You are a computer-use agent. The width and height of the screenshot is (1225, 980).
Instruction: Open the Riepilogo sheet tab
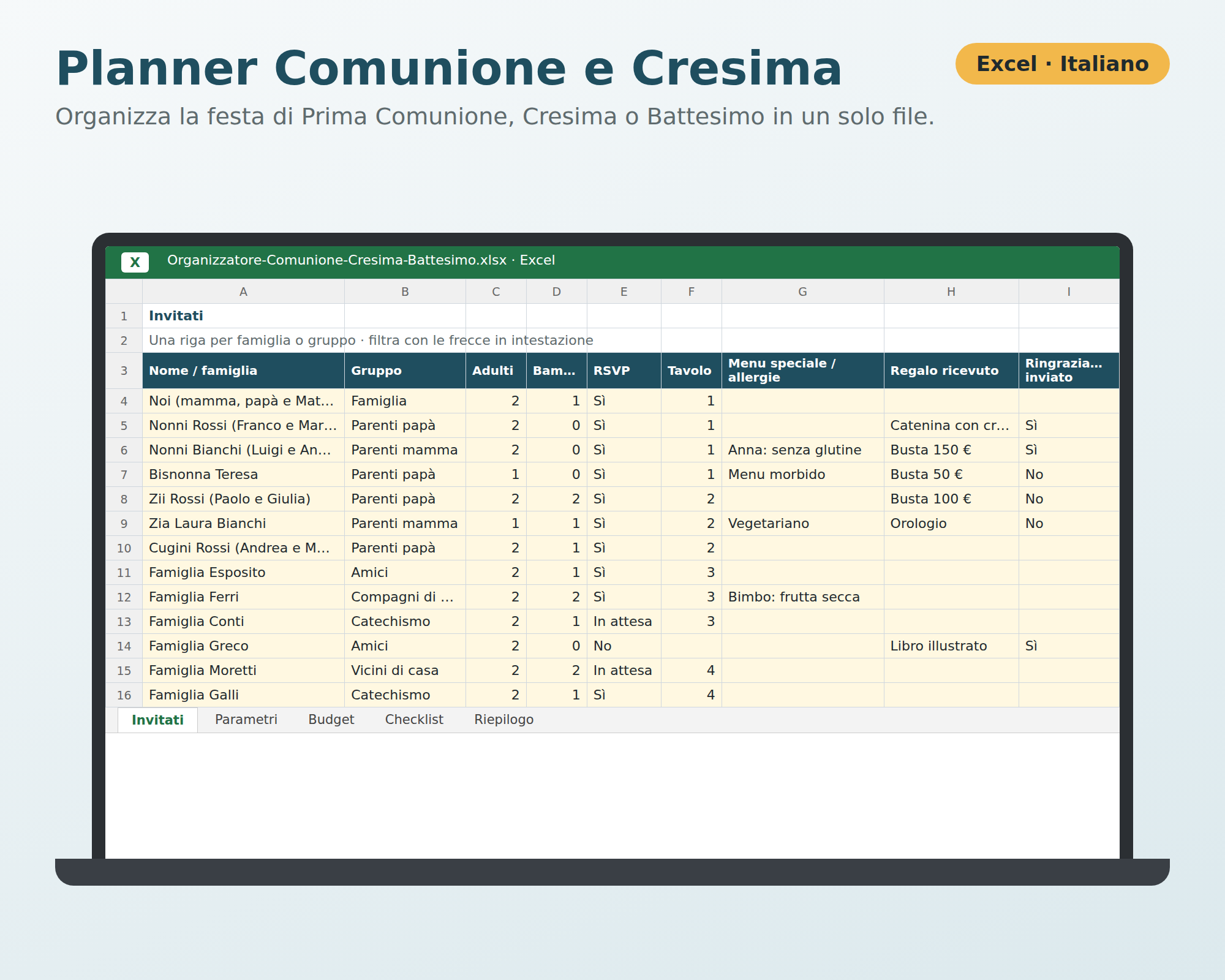click(x=504, y=720)
